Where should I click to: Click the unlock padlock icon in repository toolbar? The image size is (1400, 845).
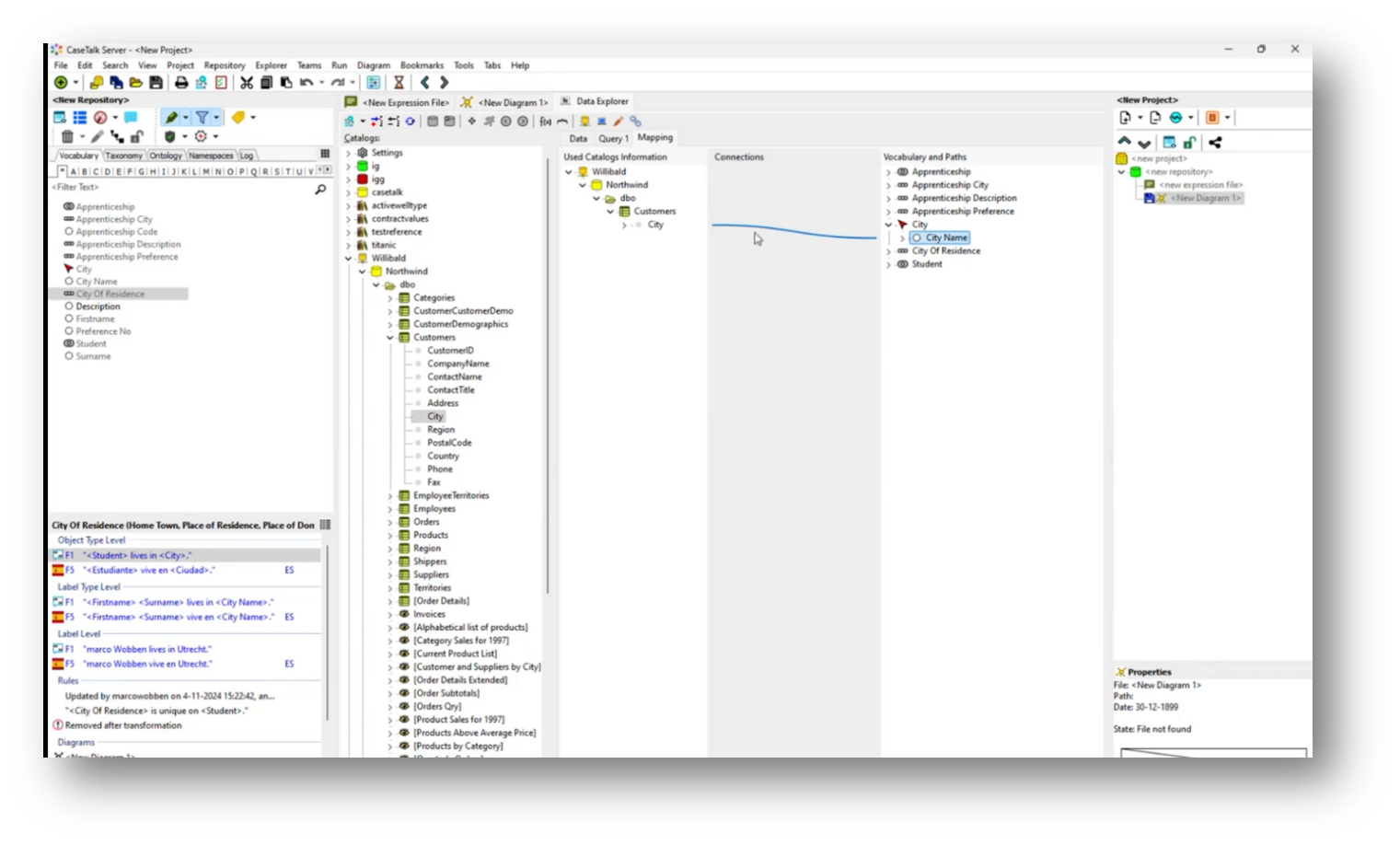coord(137,137)
